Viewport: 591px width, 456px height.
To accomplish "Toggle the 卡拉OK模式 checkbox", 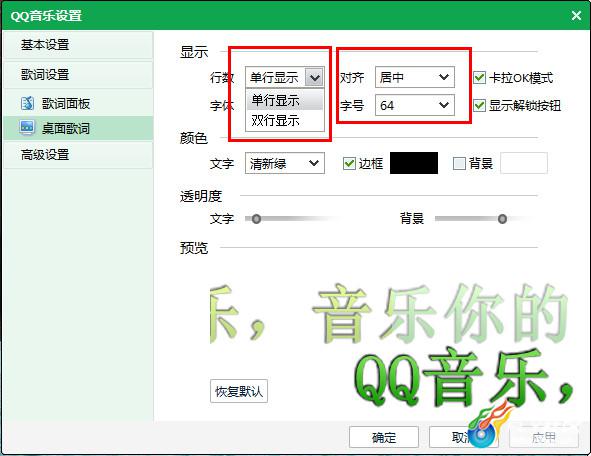I will 479,78.
